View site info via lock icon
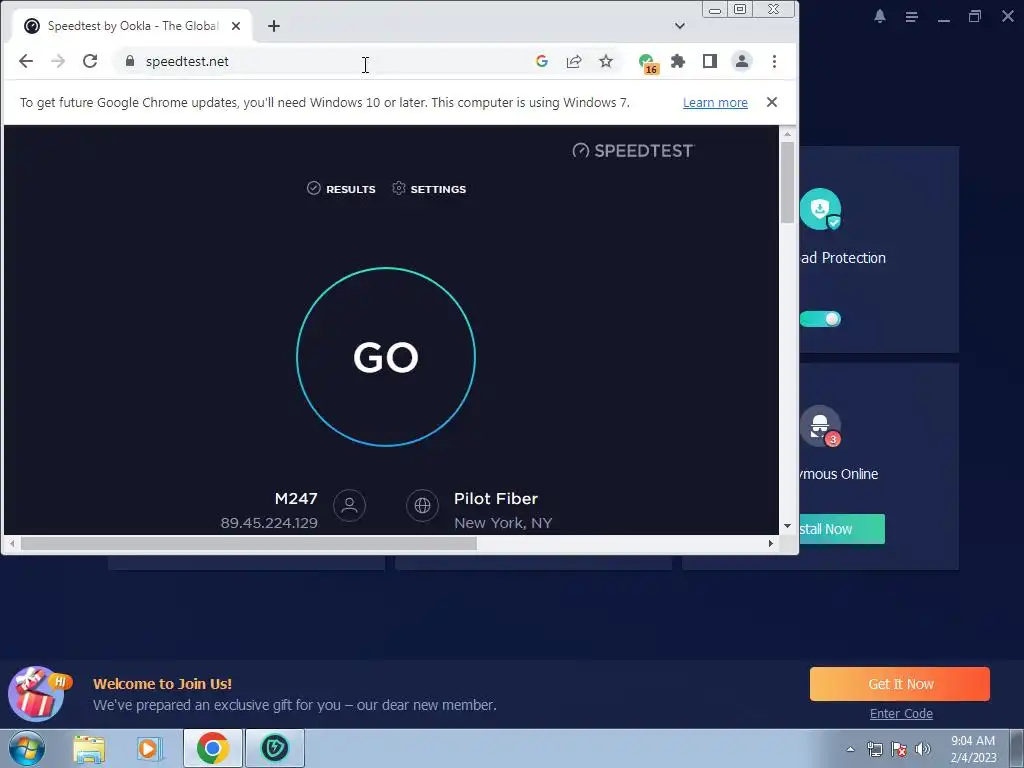This screenshot has width=1024, height=768. (x=130, y=61)
